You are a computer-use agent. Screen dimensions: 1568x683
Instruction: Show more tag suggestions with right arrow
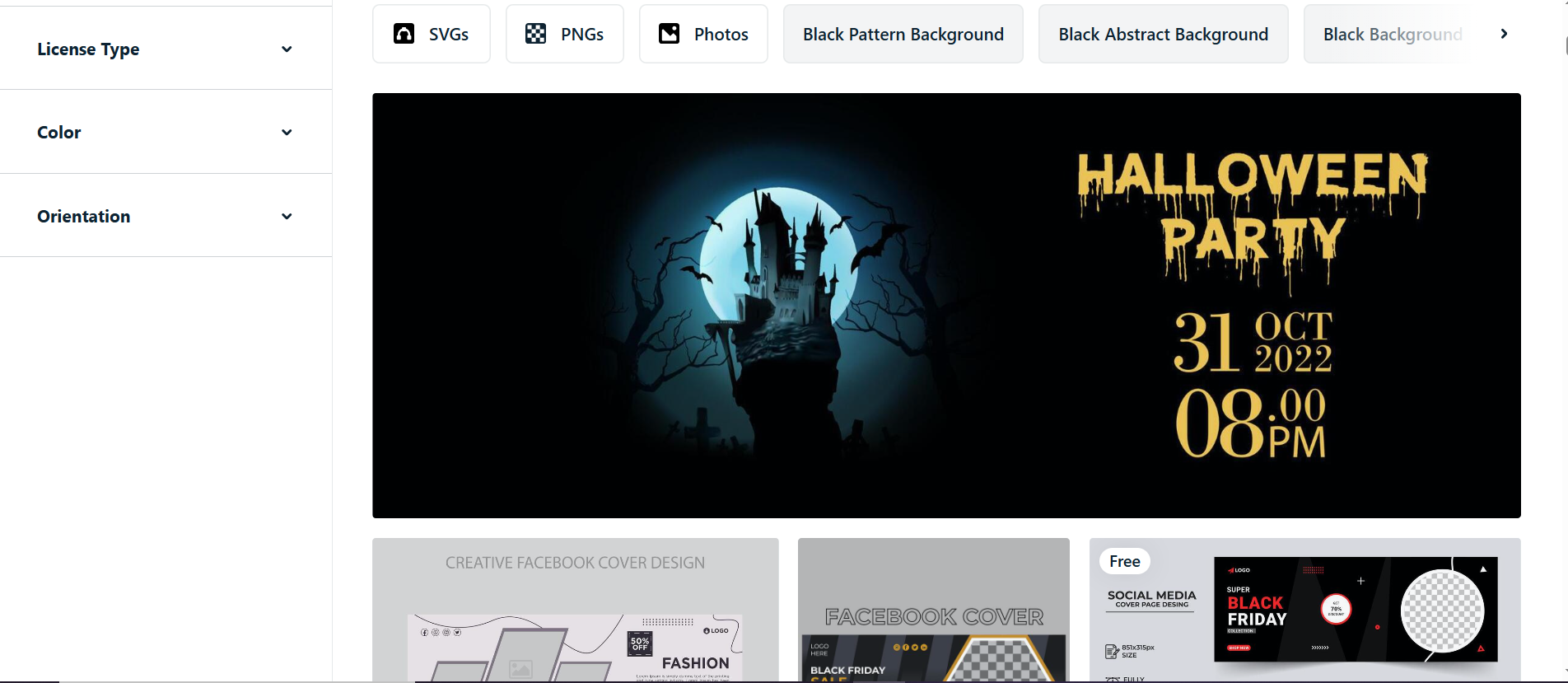pyautogui.click(x=1504, y=34)
